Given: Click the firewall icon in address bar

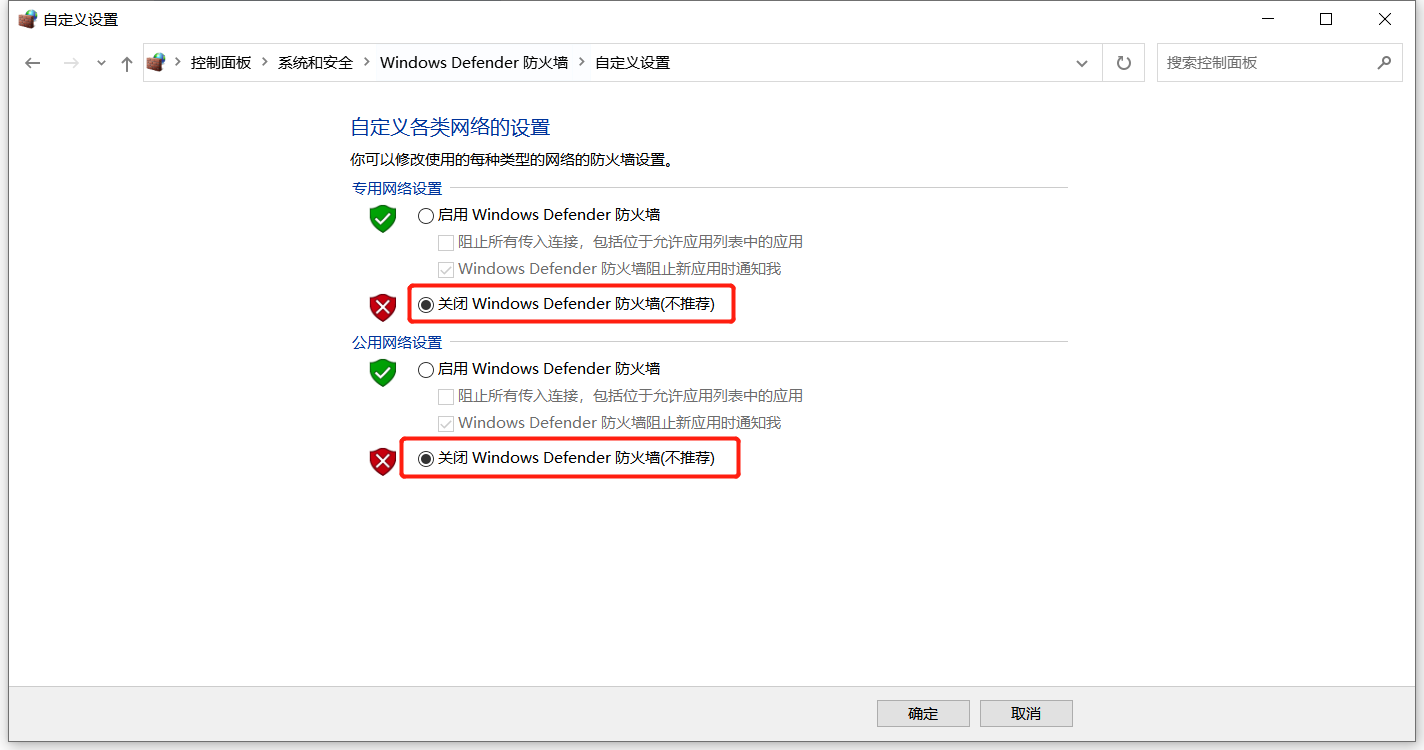Looking at the screenshot, I should tap(155, 62).
